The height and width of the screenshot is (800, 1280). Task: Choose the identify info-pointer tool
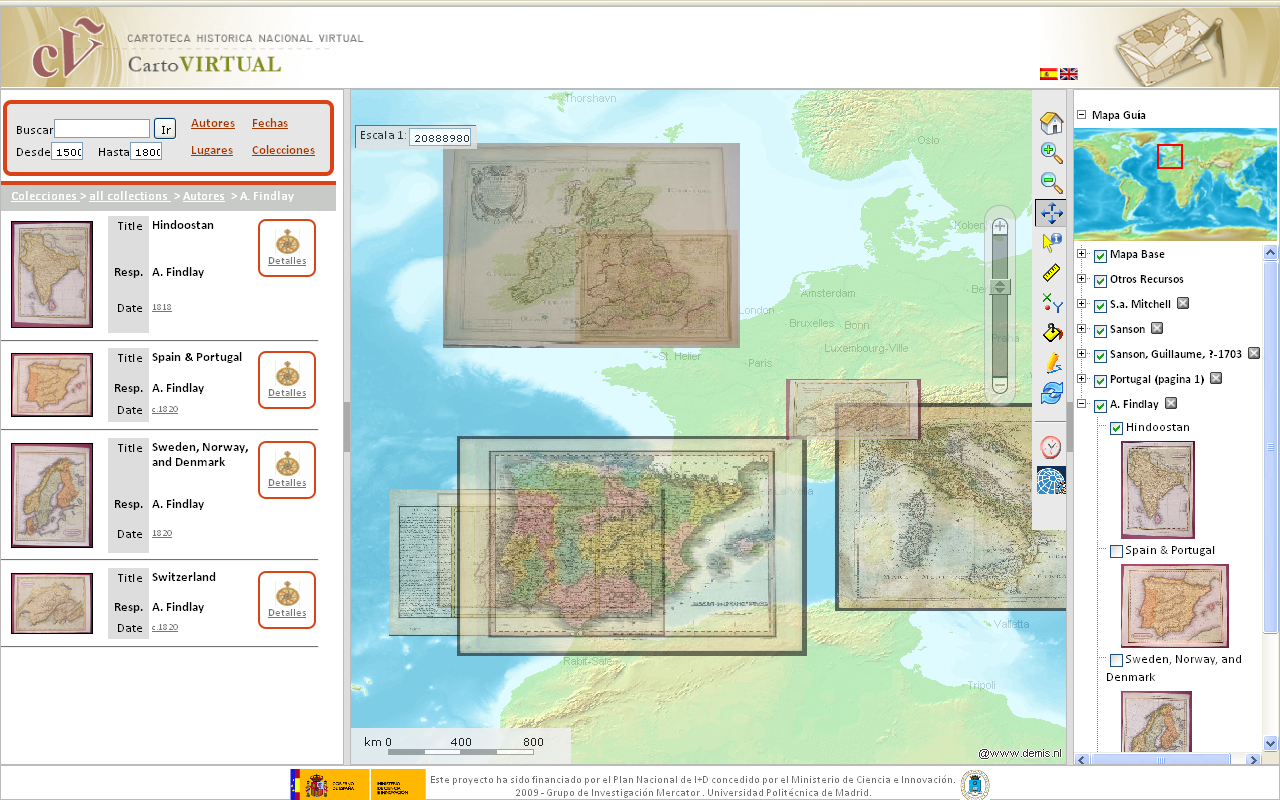1051,242
